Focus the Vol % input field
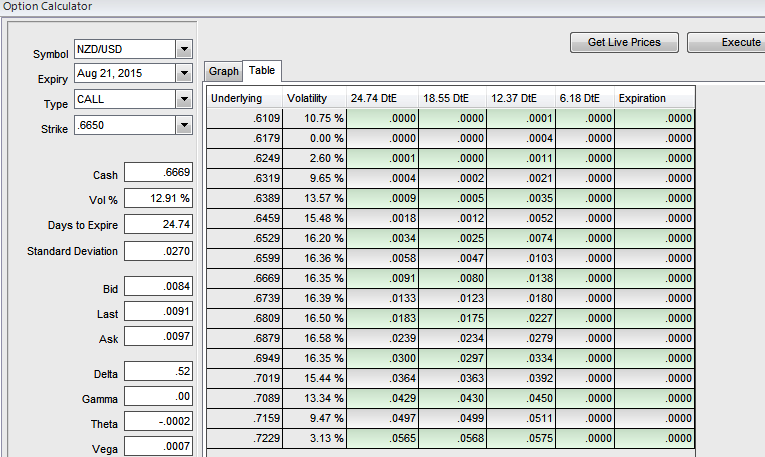Screen dimensions: 765x457 pos(159,199)
